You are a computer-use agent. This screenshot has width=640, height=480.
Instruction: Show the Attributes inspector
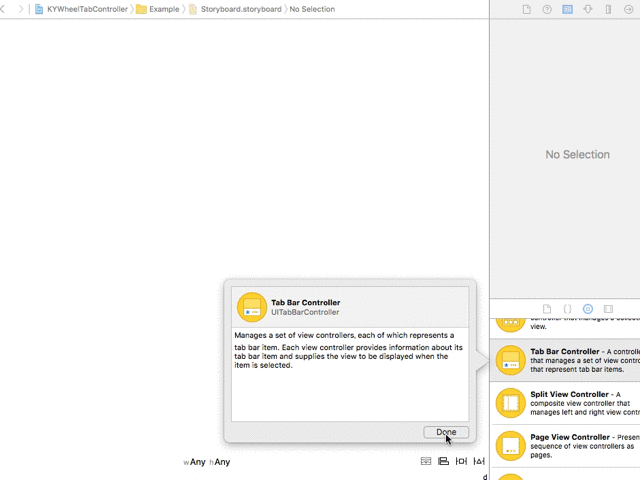588,9
